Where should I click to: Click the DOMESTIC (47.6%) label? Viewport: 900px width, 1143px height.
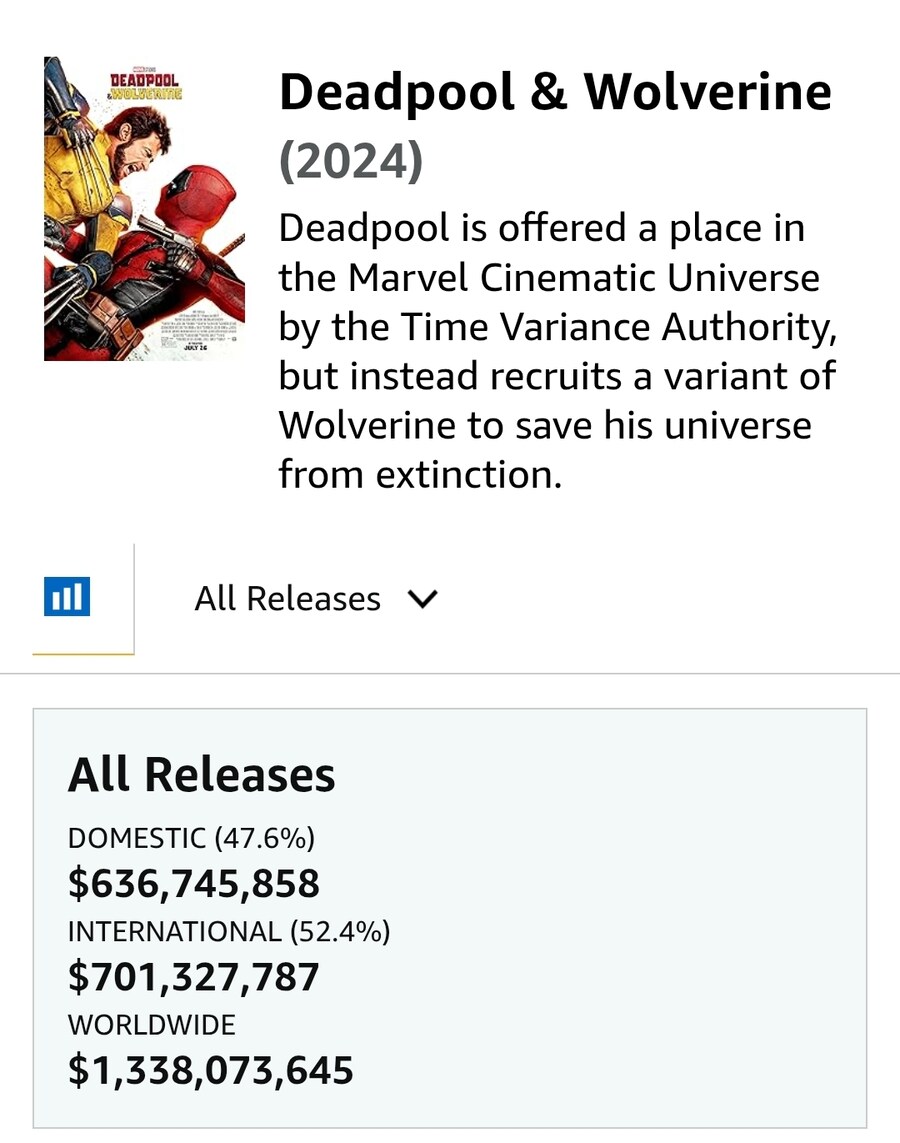192,838
